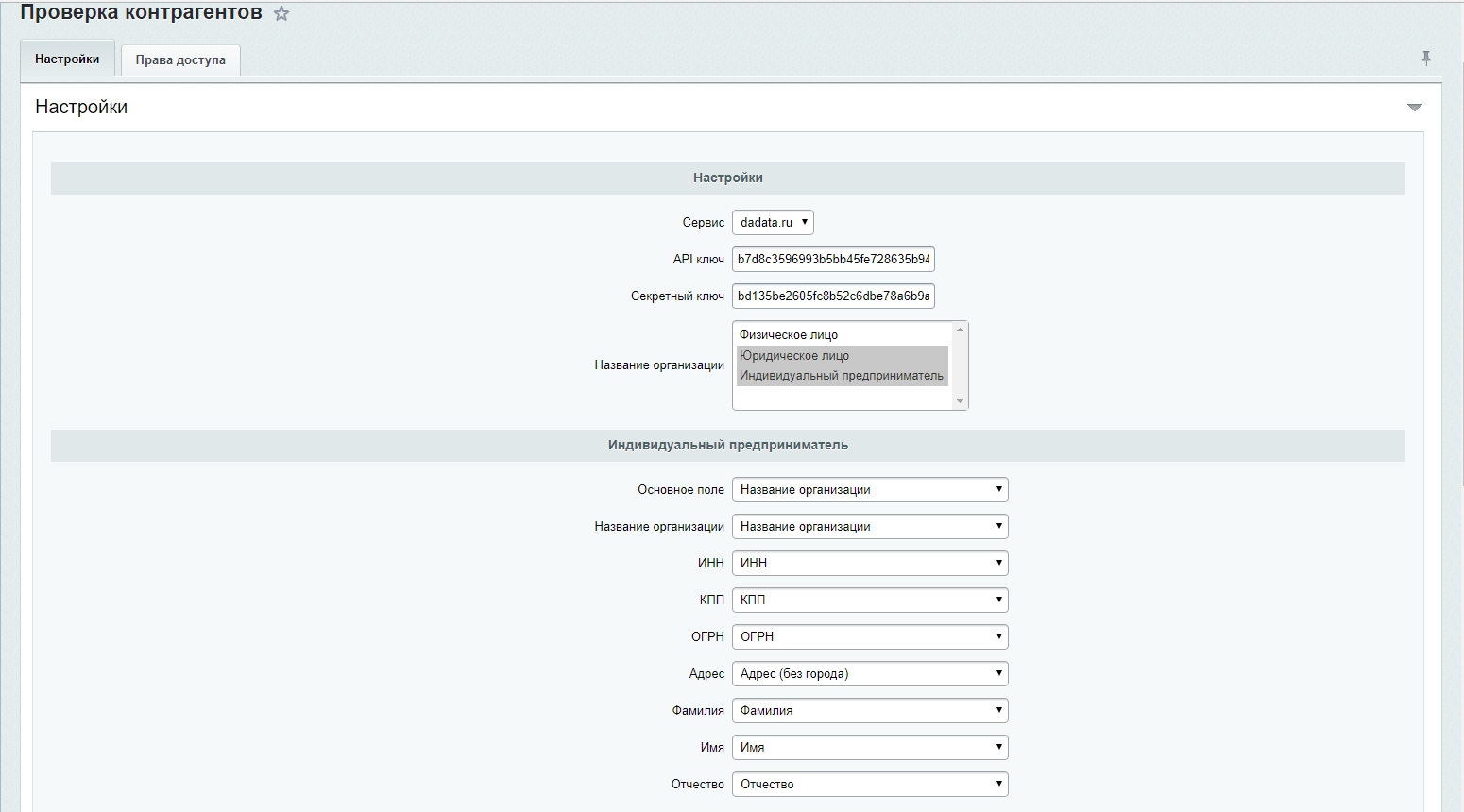Select the Настройки tab
The width and height of the screenshot is (1464, 812).
click(x=67, y=59)
